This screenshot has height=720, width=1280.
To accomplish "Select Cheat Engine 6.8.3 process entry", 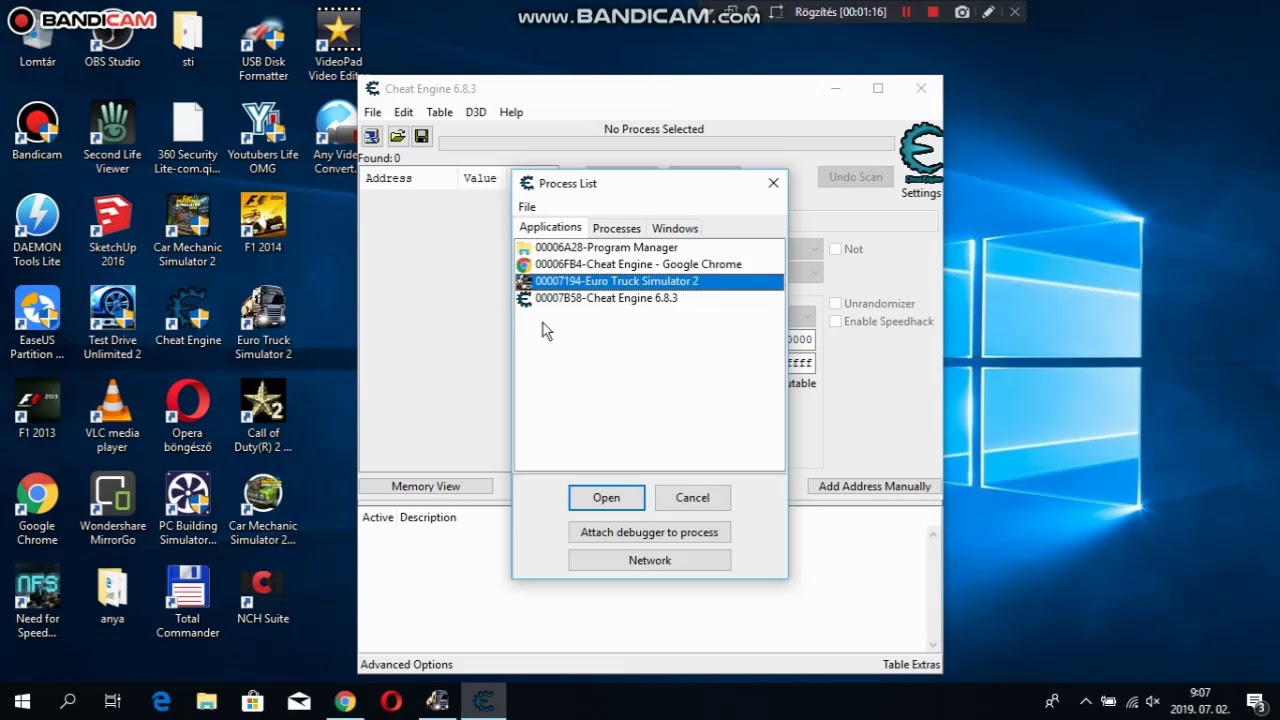I will (649, 298).
